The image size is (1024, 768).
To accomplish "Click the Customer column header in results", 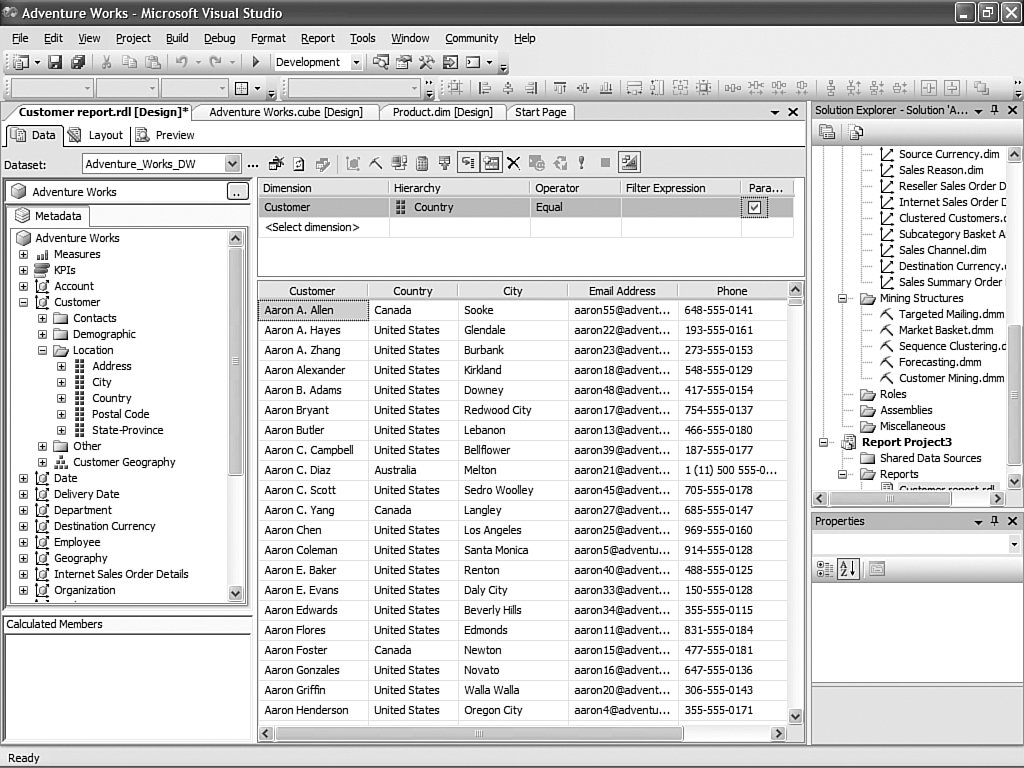I will point(312,291).
